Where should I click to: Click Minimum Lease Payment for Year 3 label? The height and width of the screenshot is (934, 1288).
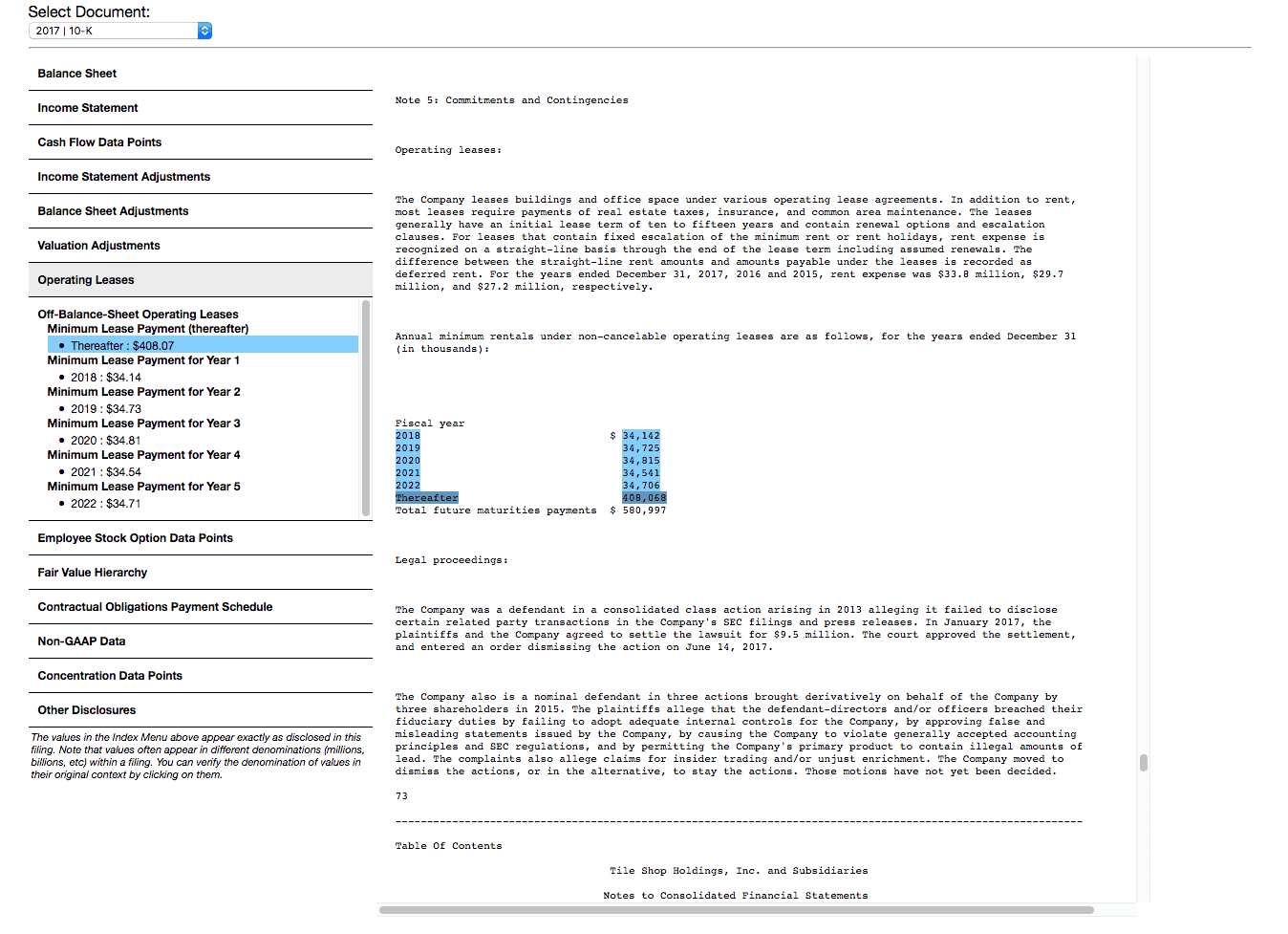[143, 424]
